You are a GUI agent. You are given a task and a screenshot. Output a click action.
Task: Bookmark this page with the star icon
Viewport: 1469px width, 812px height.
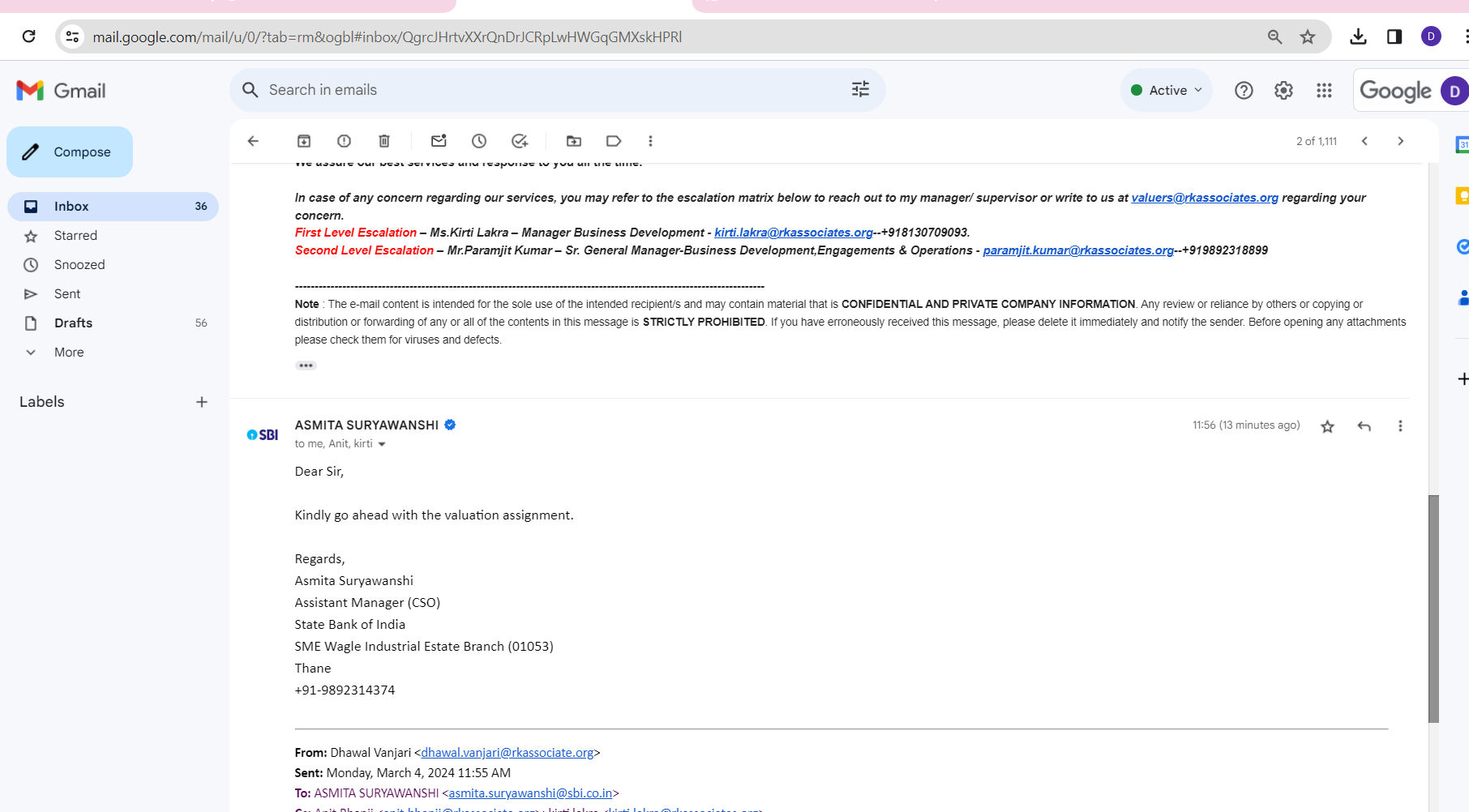click(x=1308, y=36)
